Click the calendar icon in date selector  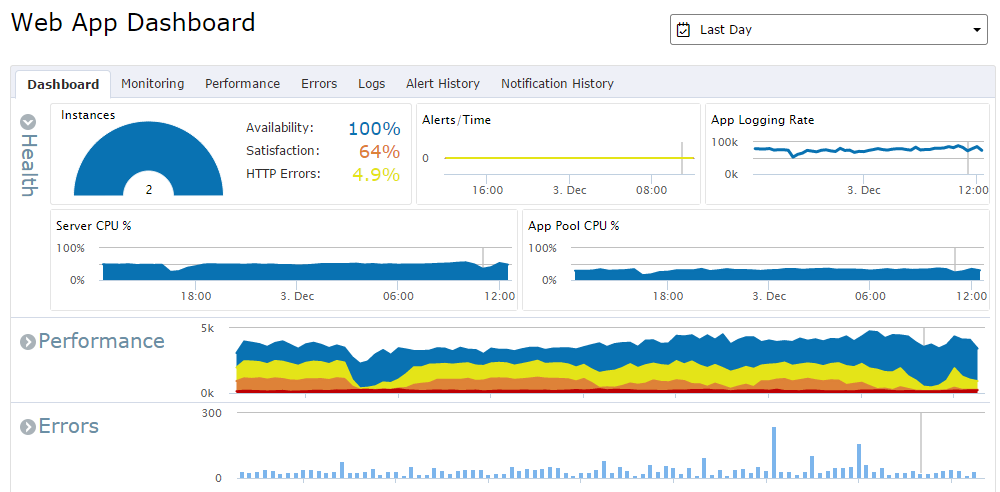(x=683, y=30)
